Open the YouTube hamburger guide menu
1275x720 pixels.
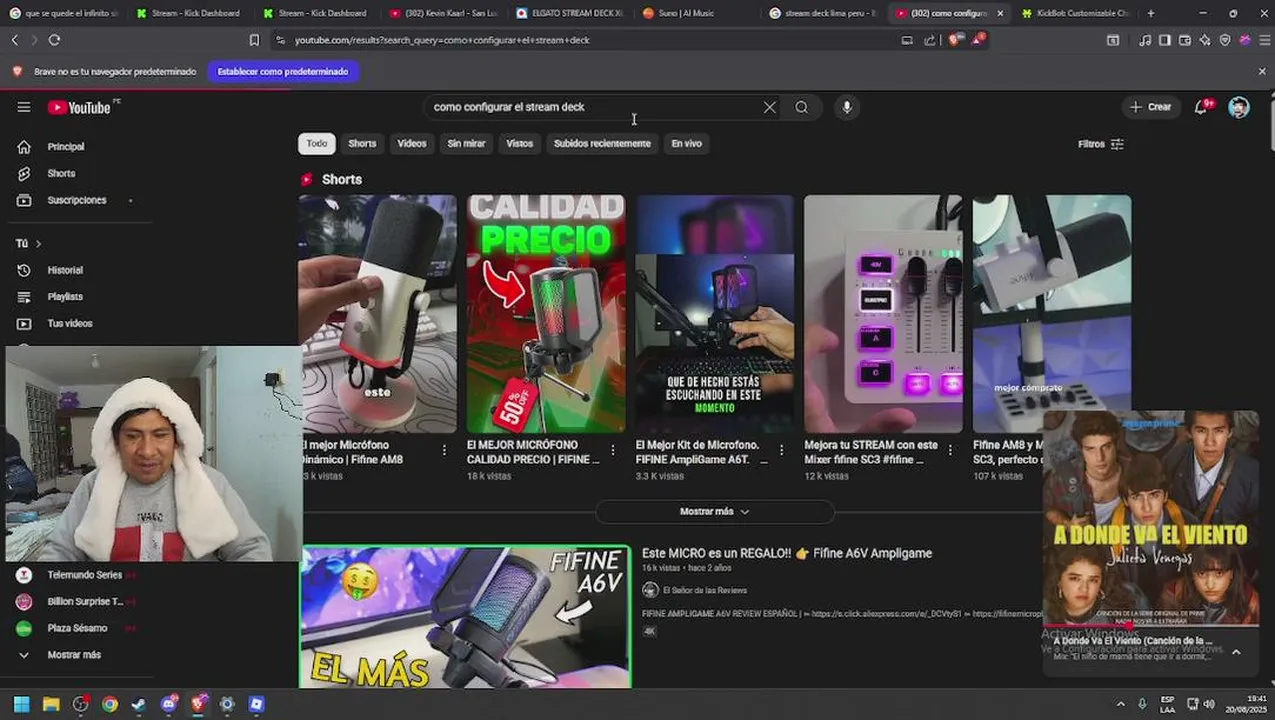[24, 107]
